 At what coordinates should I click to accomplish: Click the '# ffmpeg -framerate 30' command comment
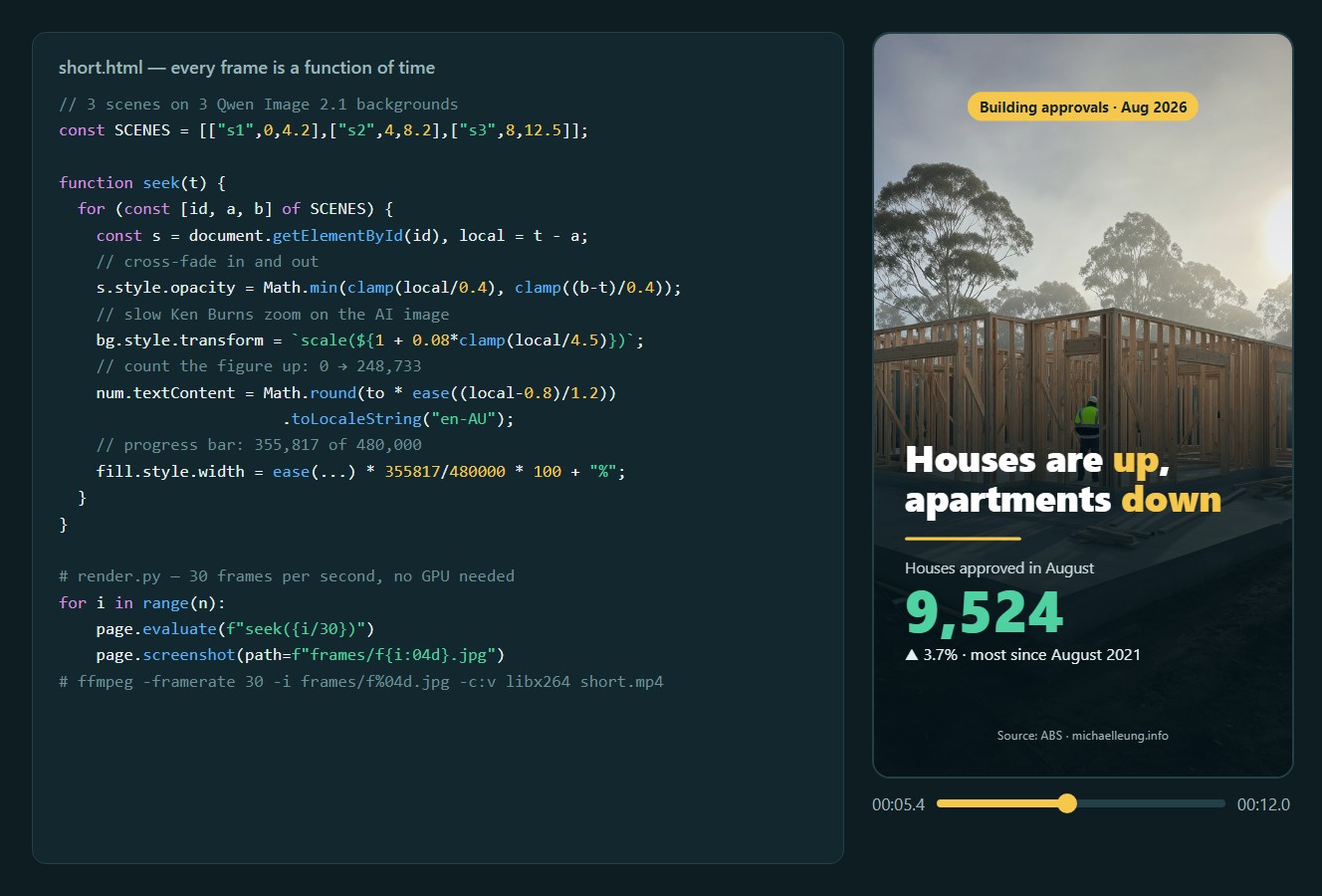pyautogui.click(x=361, y=682)
